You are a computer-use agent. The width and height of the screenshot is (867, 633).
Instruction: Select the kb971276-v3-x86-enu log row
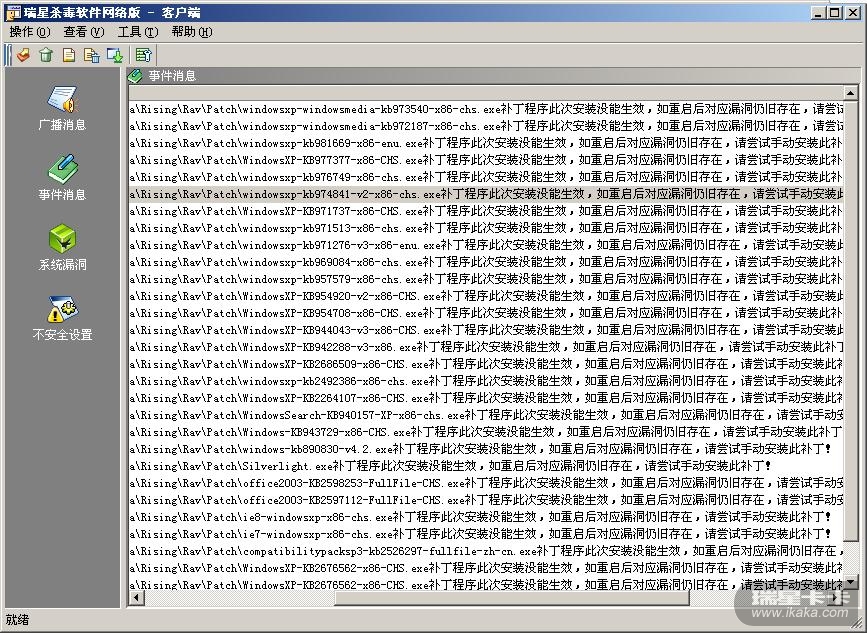tap(486, 245)
